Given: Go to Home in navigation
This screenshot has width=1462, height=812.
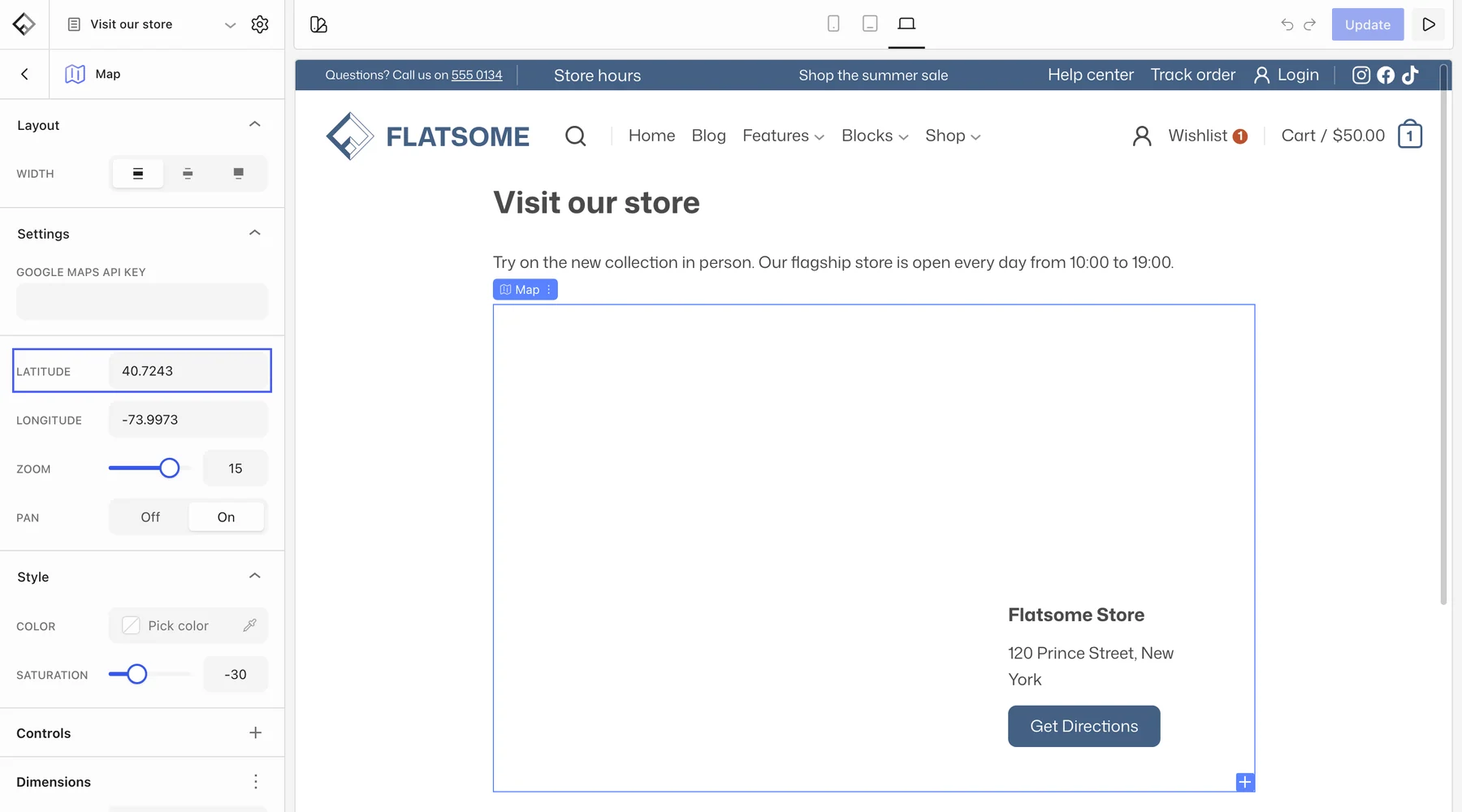Looking at the screenshot, I should click(x=651, y=136).
